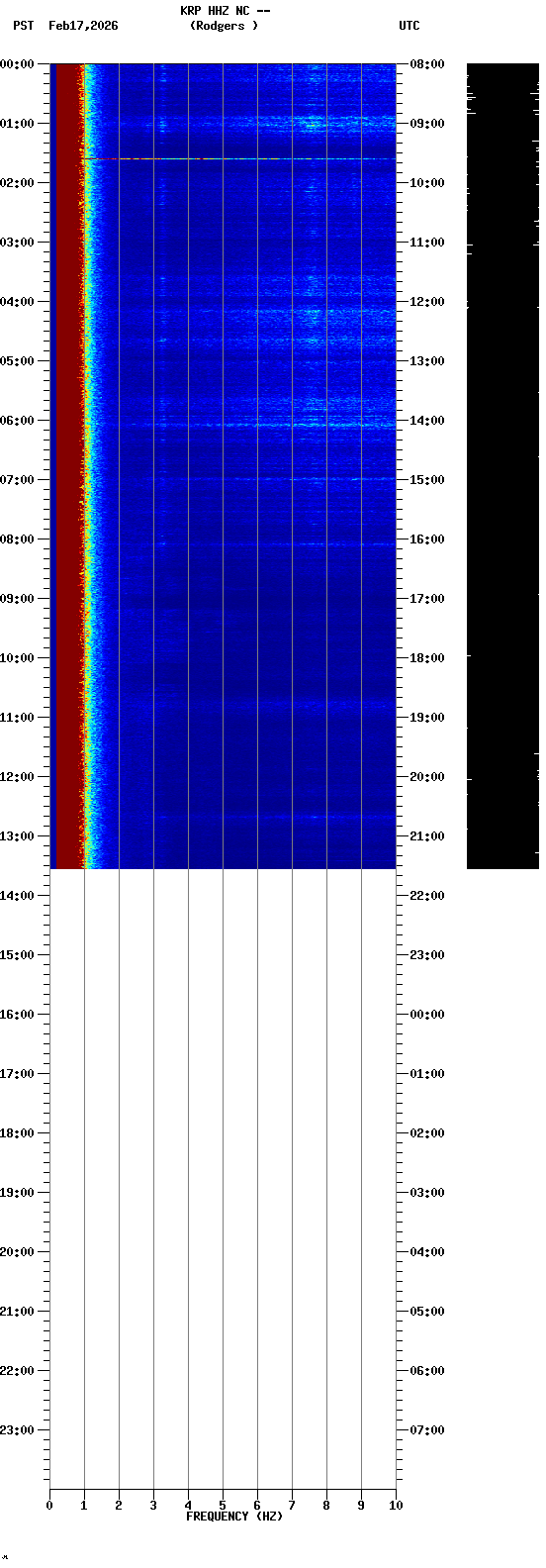Screen dimensions: 546x1568
Task: Click the 15:00 PST time label
Action: tap(17, 955)
